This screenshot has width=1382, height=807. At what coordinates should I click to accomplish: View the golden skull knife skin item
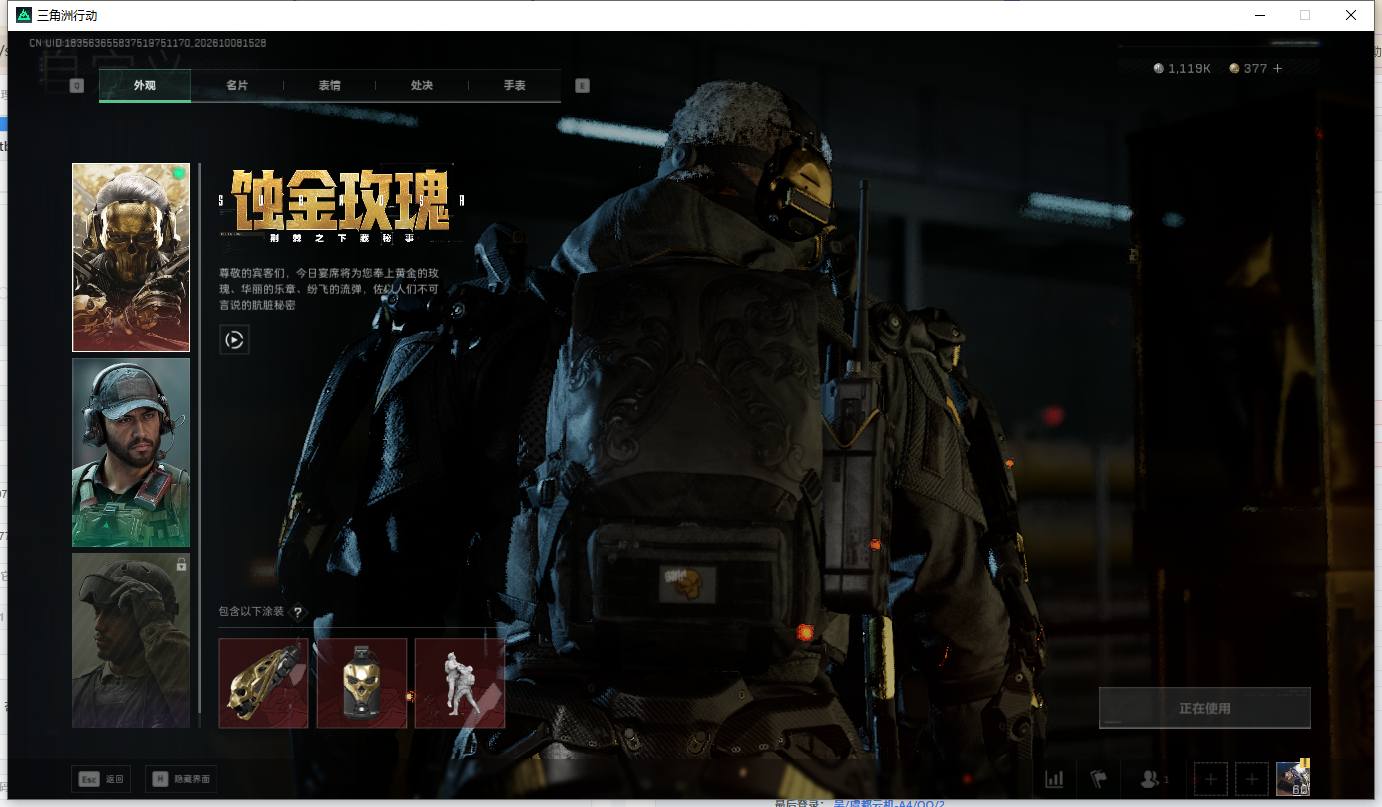pos(264,683)
